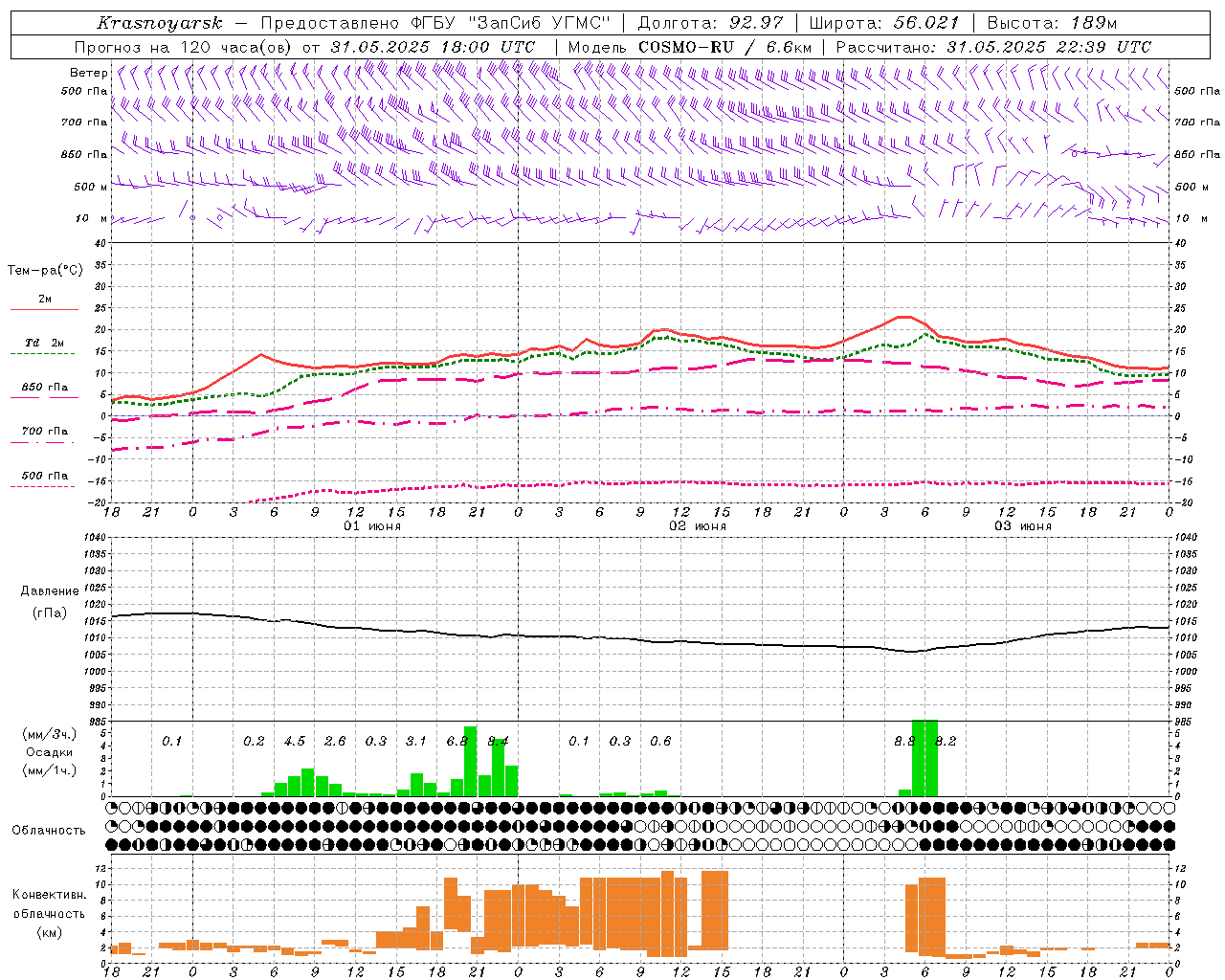The width and height of the screenshot is (1225, 980).
Task: Click the '01 июня' date label
Action: 372,526
